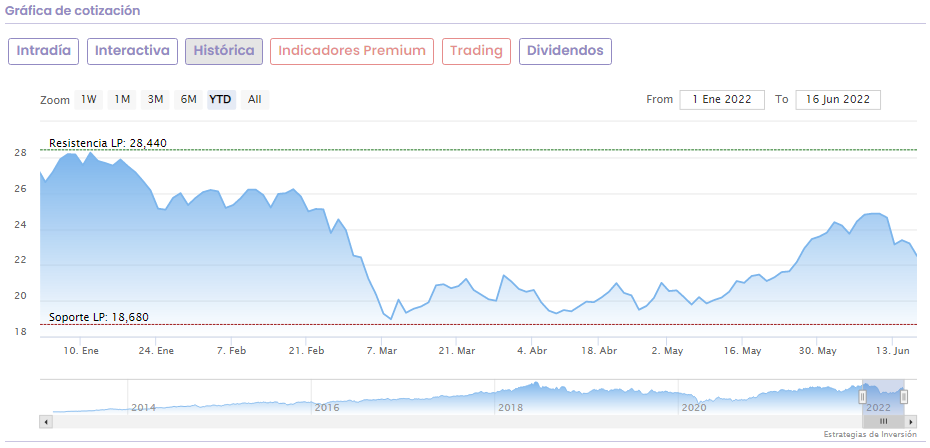Screen dimensions: 930x448
Task: Open the Intradía chart tab
Action: click(x=43, y=51)
